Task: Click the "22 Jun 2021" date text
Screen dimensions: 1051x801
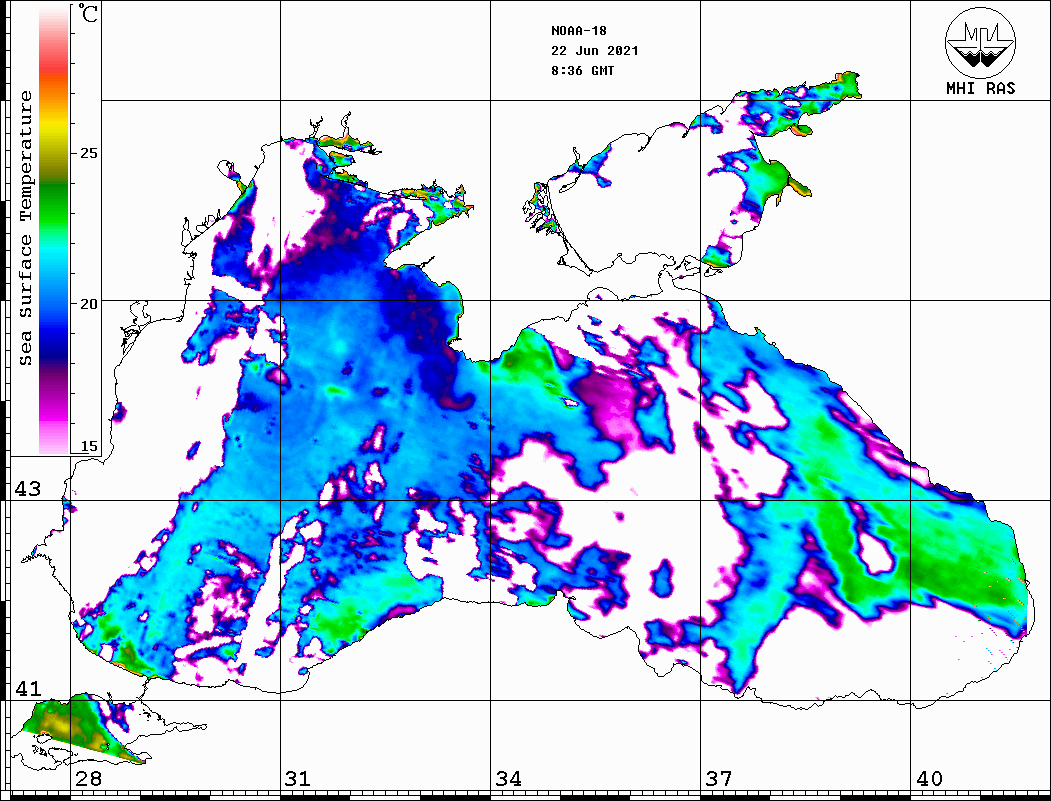Action: coord(595,51)
